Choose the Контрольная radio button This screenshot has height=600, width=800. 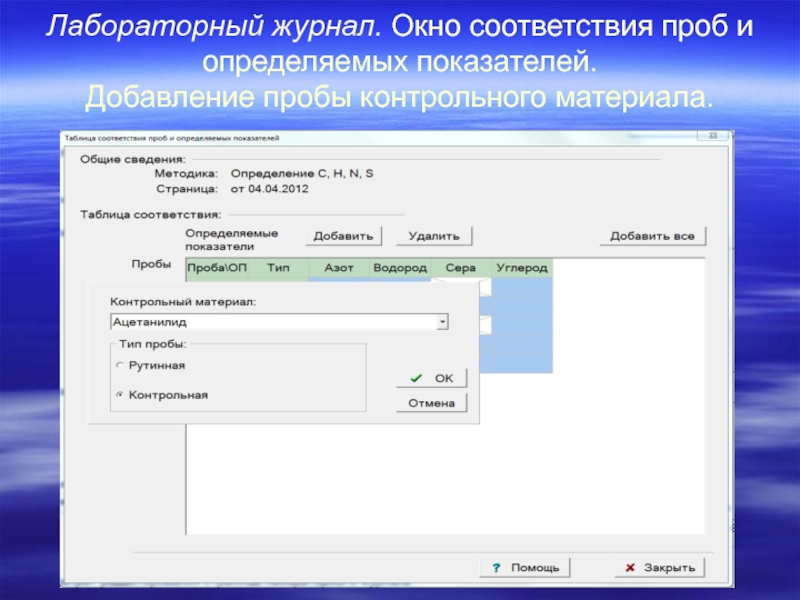[121, 395]
